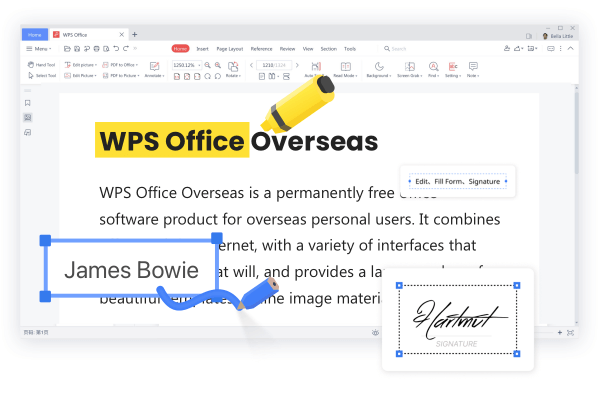Click the Screen Grab icon
600x400 pixels.
pos(409,67)
